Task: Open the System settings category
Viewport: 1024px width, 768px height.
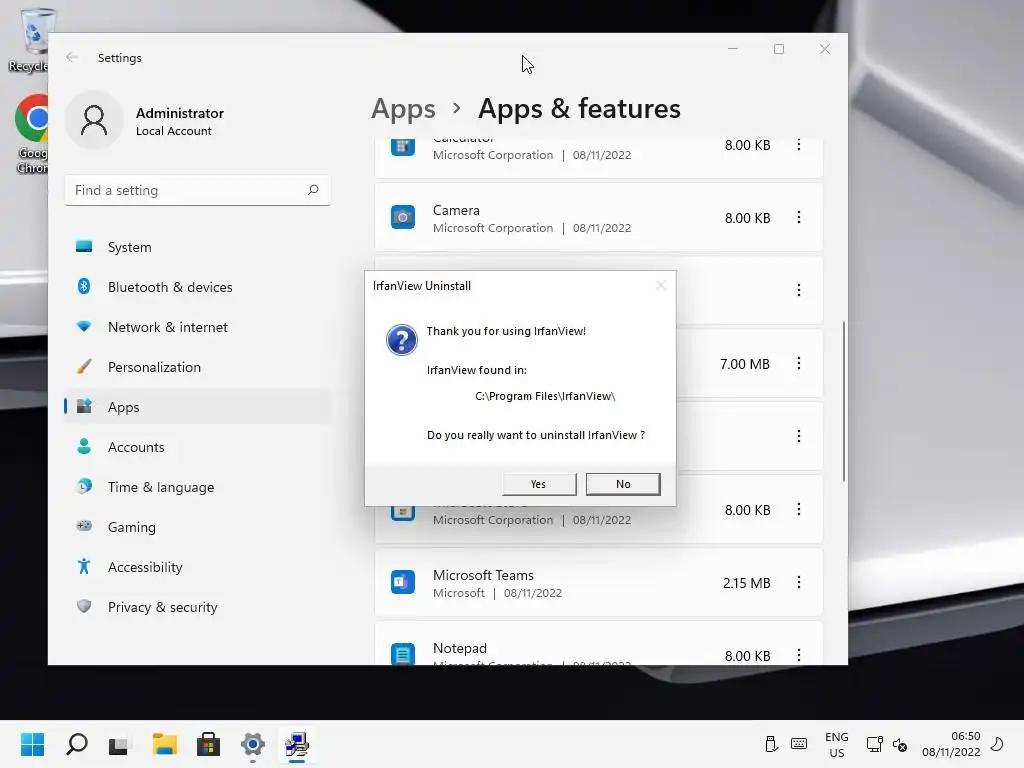Action: click(x=197, y=248)
